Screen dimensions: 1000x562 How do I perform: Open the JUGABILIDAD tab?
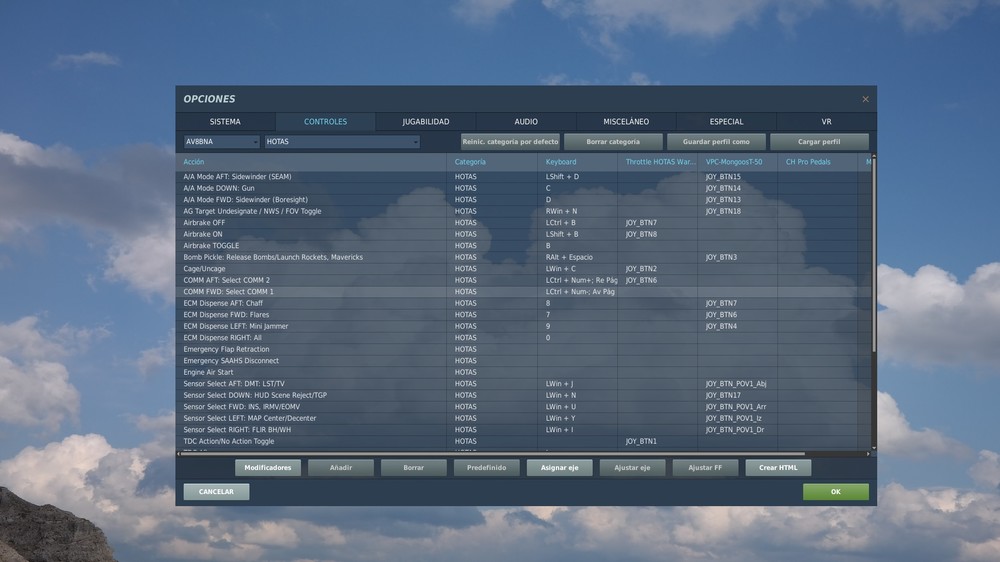[425, 121]
